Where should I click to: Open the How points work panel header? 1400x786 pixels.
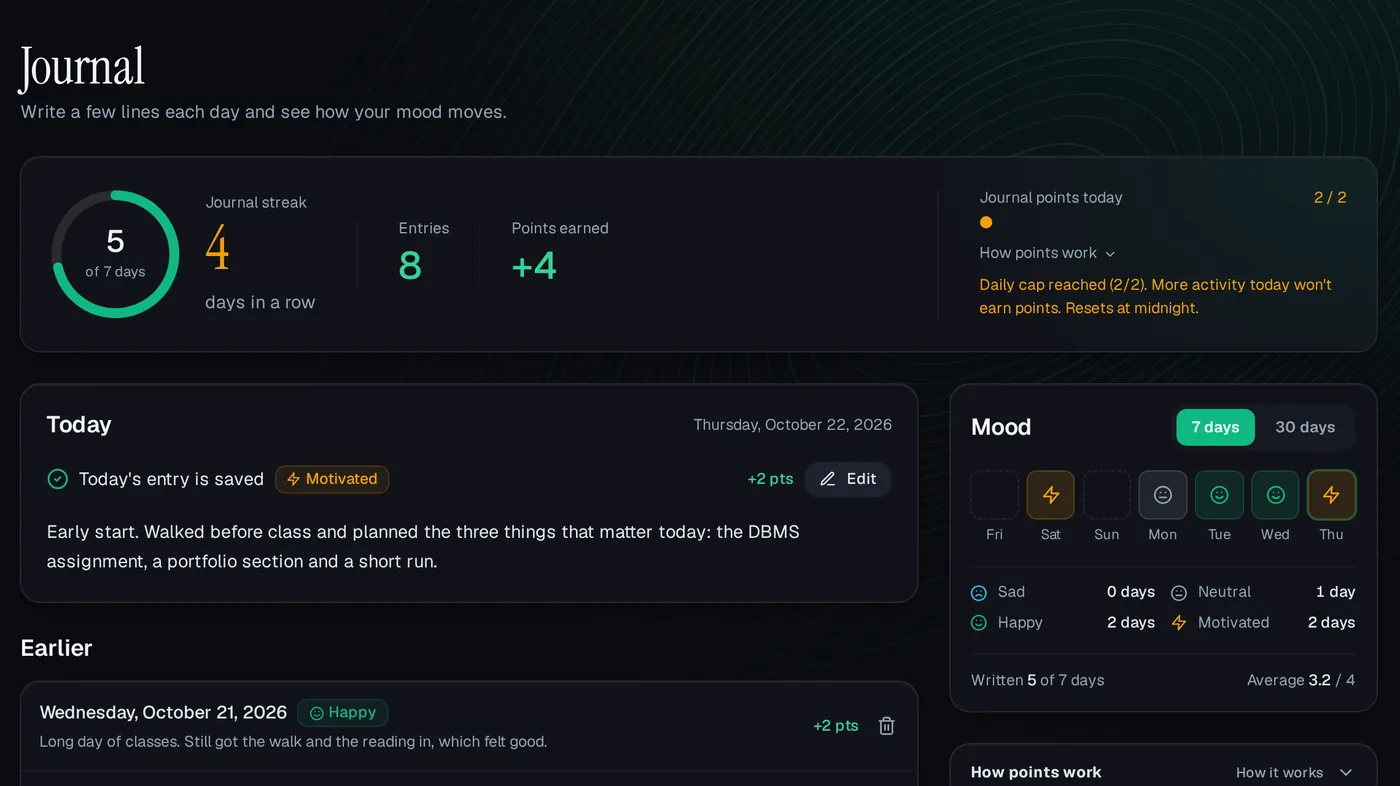click(1036, 772)
